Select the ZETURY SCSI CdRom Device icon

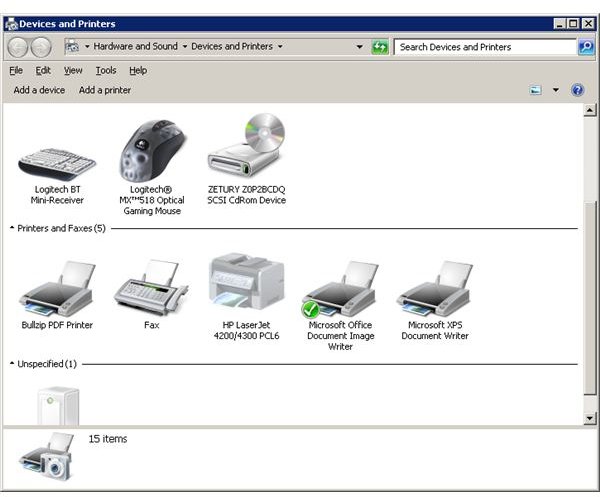(x=247, y=145)
